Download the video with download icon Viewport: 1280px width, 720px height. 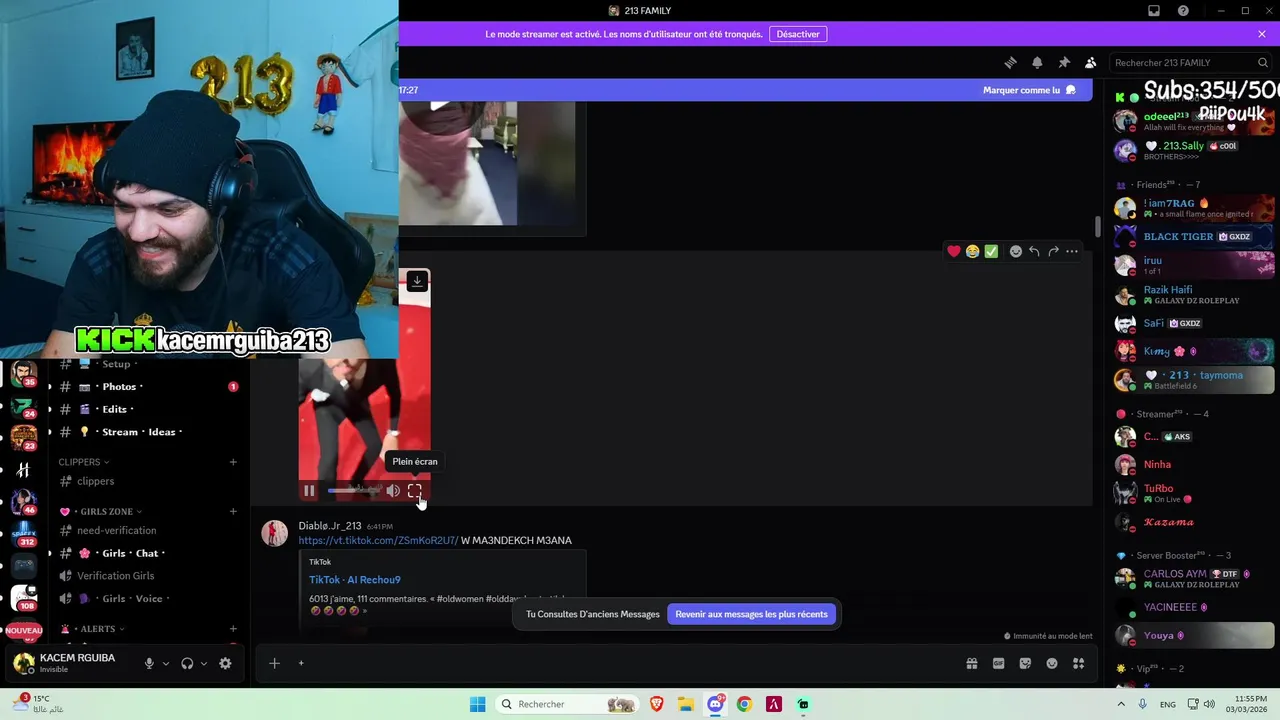tap(417, 281)
